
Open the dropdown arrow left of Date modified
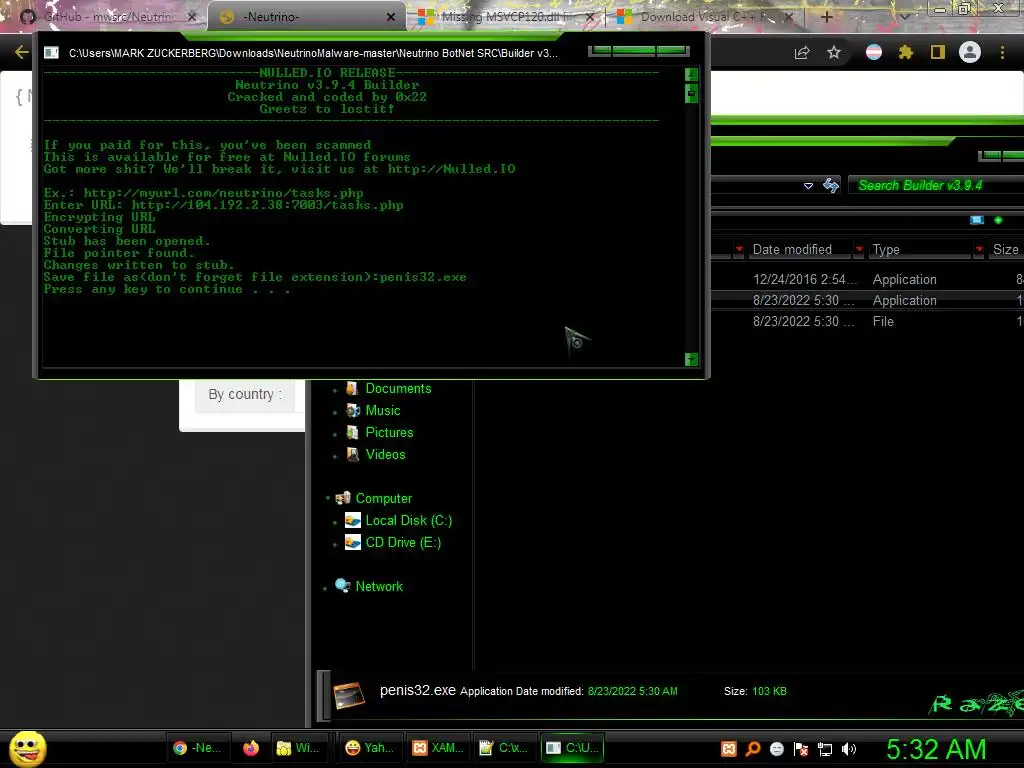[x=739, y=249]
